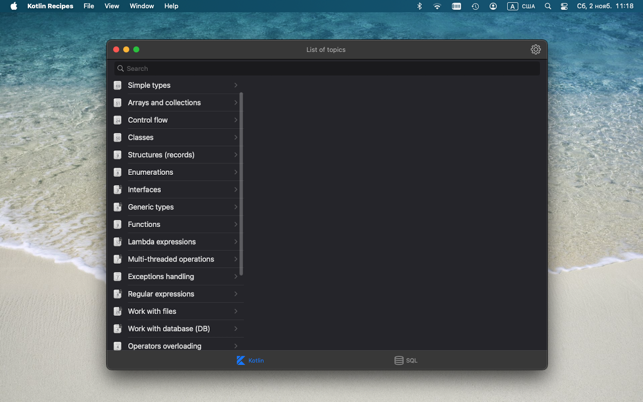Image resolution: width=643 pixels, height=402 pixels.
Task: Open the Kotlin Recipes application menu
Action: pyautogui.click(x=50, y=6)
